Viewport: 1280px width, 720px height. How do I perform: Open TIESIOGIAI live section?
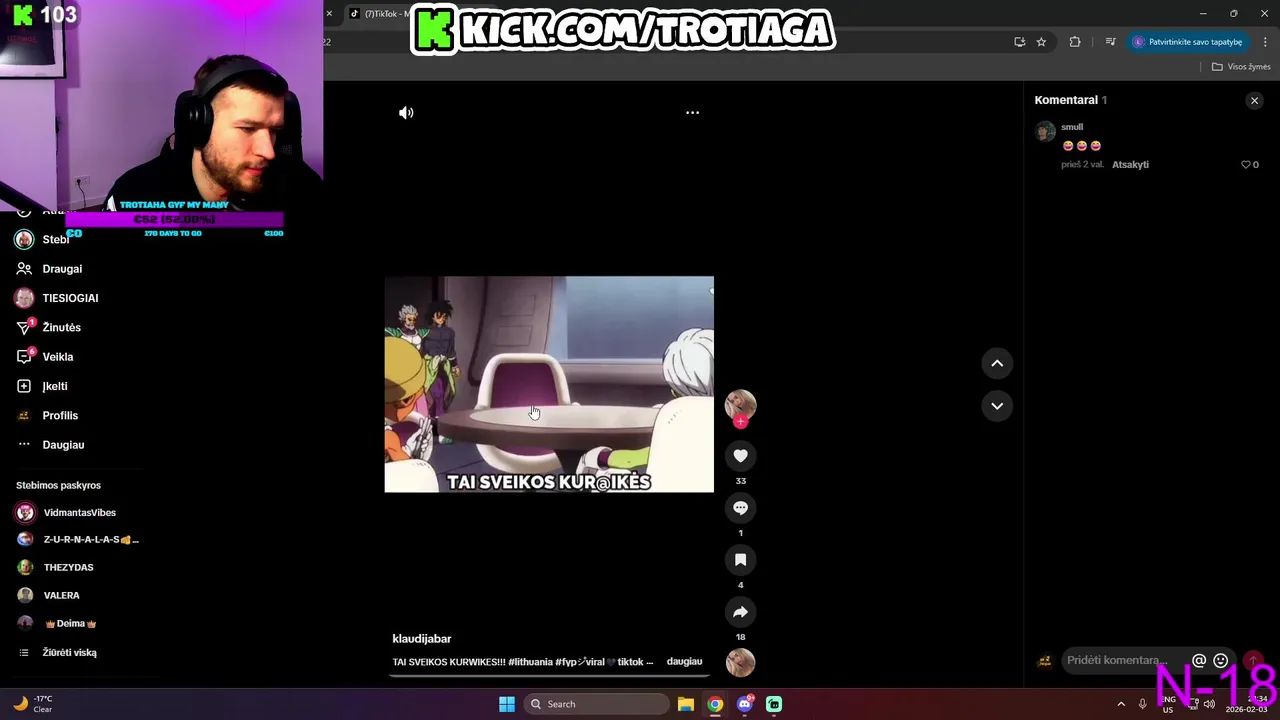pos(70,298)
